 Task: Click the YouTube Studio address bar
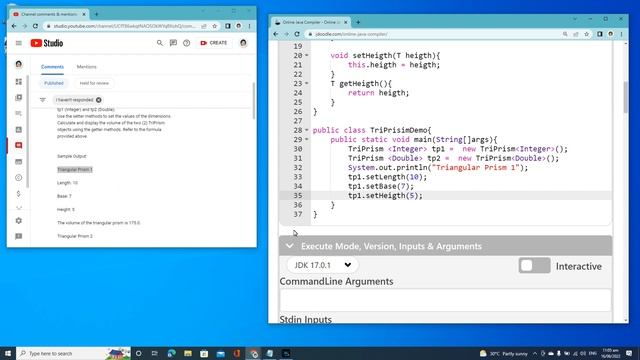coord(124,26)
